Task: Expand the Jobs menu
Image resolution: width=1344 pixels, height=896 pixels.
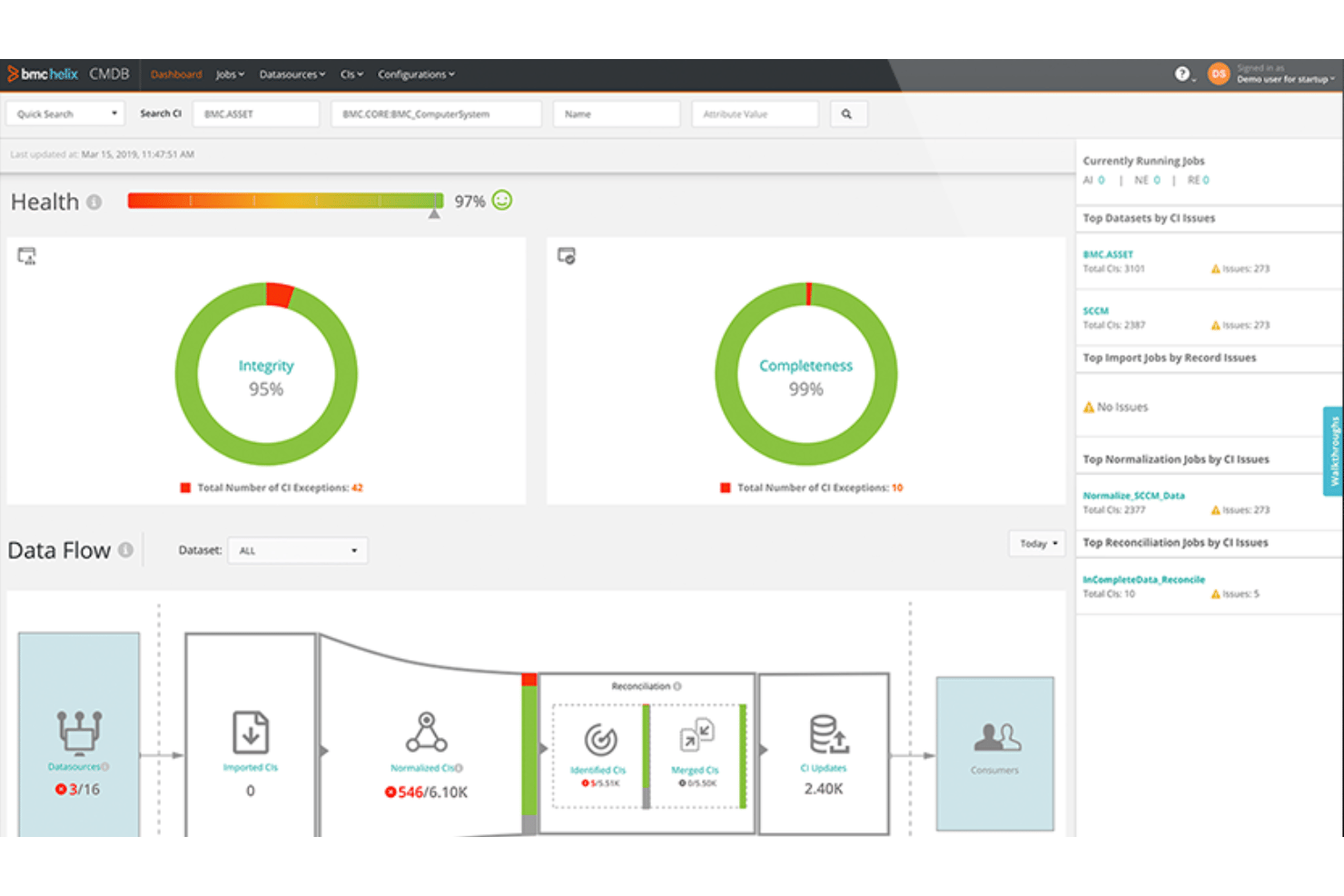Action: click(x=230, y=74)
